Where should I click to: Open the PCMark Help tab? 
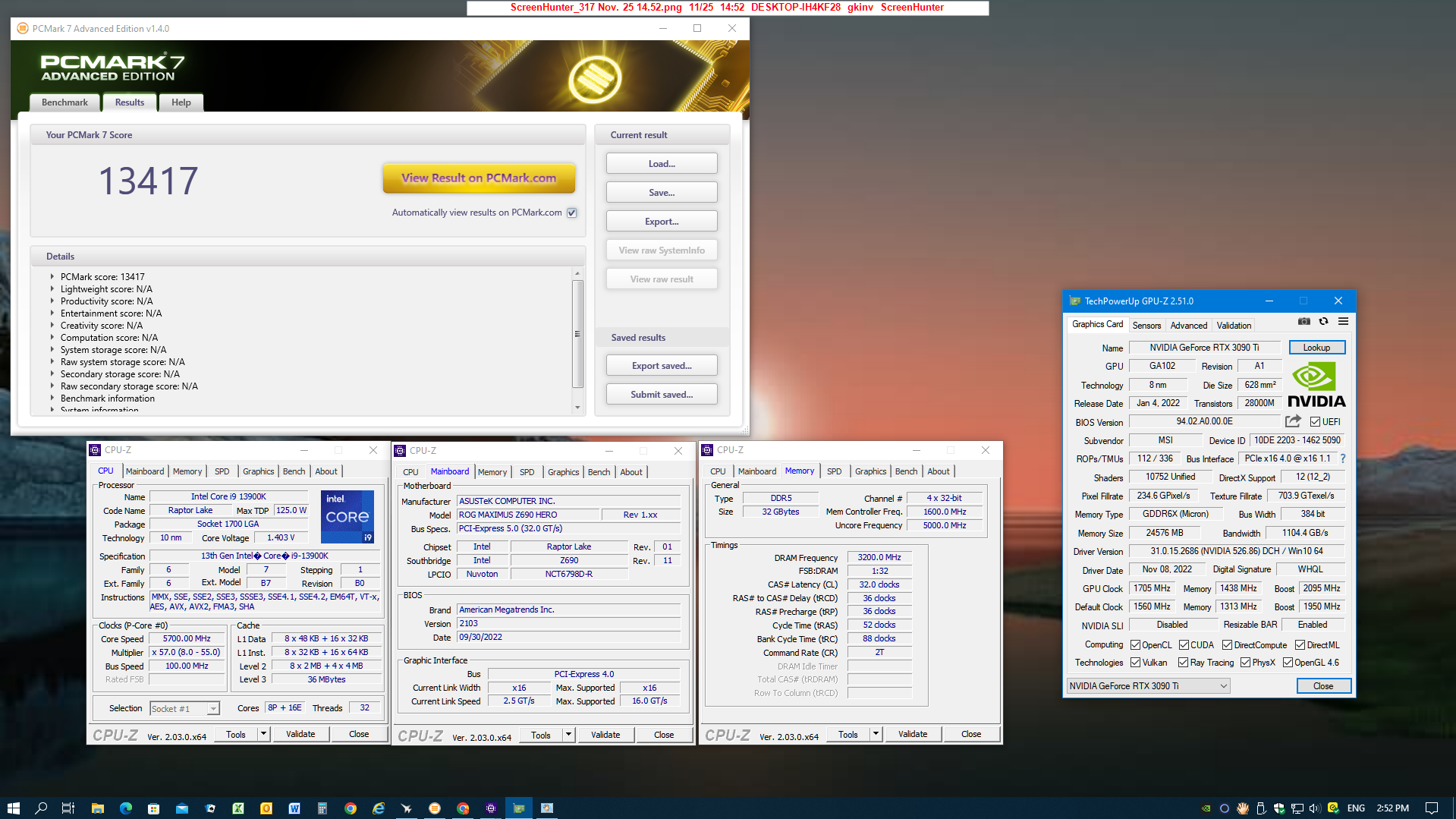pos(181,102)
